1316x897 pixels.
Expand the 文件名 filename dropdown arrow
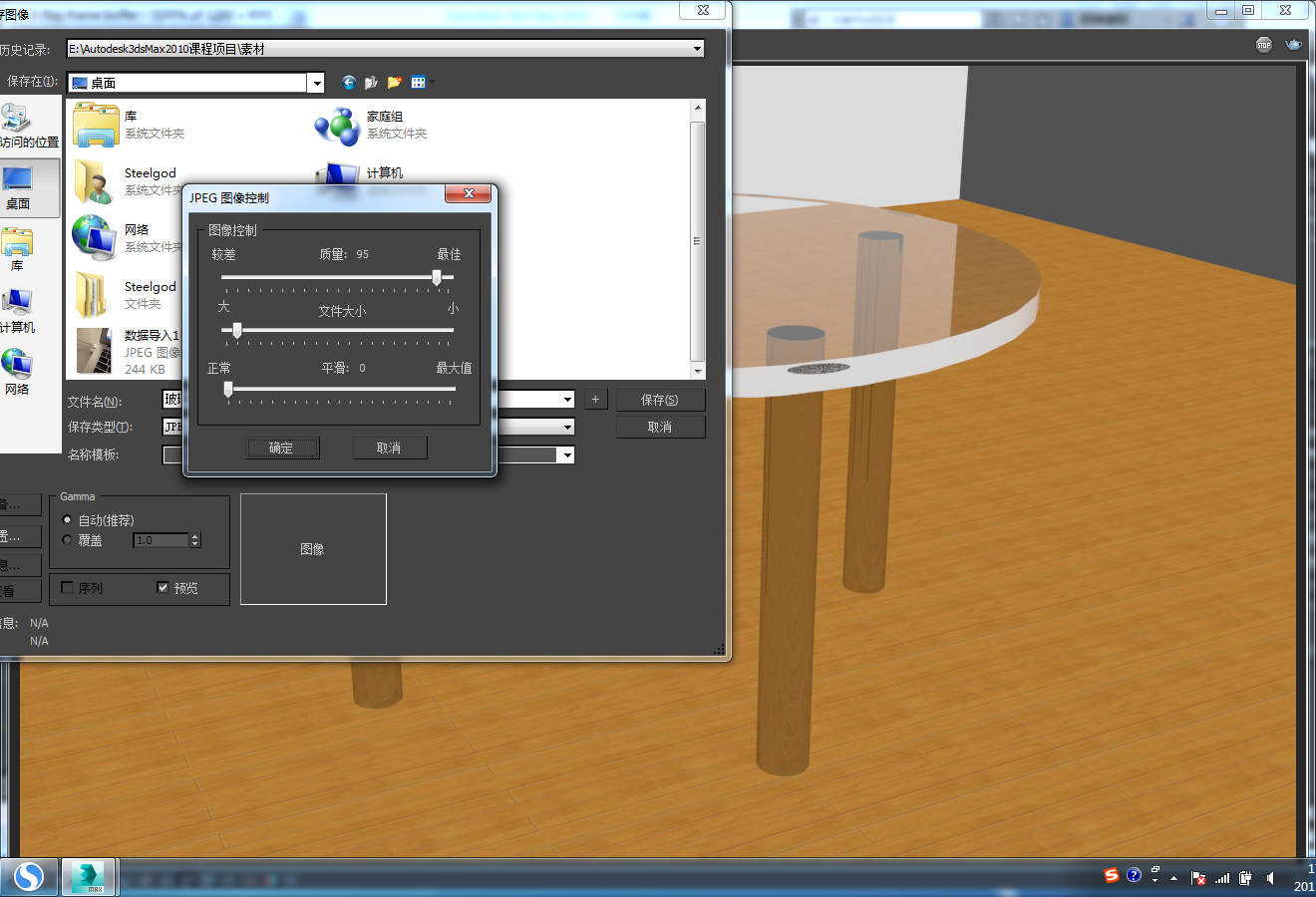pos(567,400)
